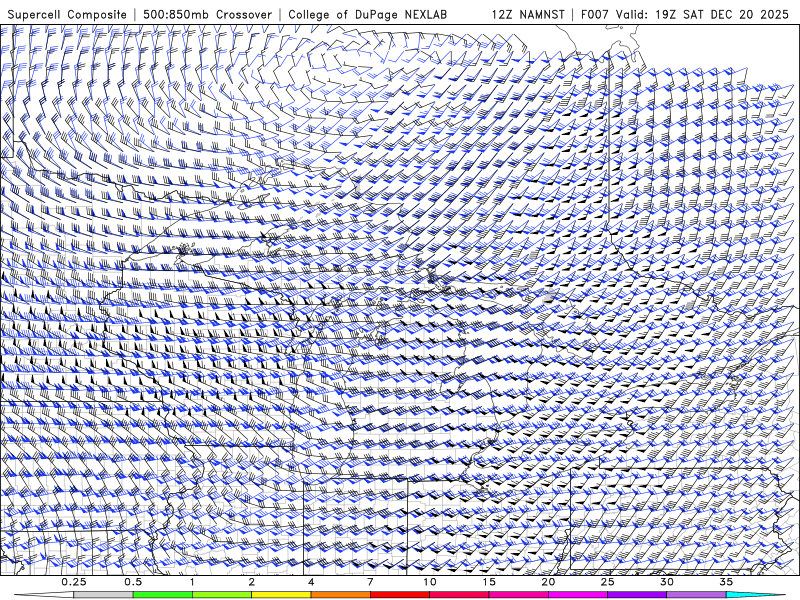Image resolution: width=800 pixels, height=600 pixels.
Task: Select the orange color bar segment
Action: [x=340, y=595]
